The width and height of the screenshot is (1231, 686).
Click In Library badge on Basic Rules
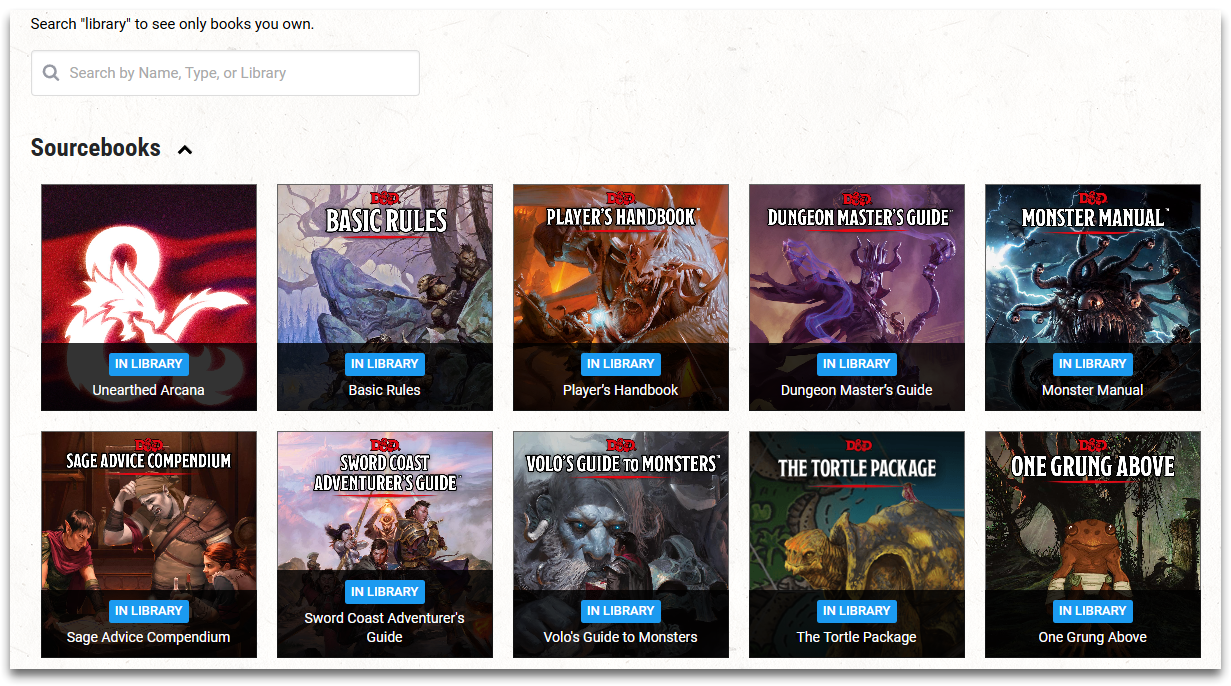[385, 364]
